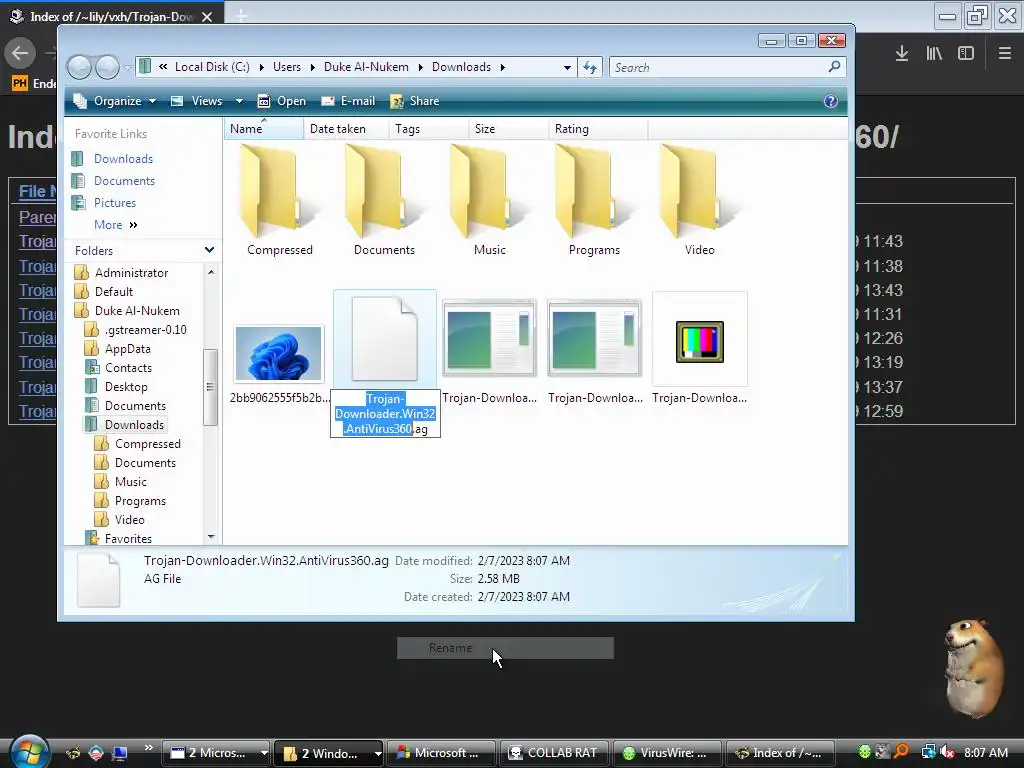Click the muted volume tray icon
Viewport: 1024px width, 768px height.
tap(947, 752)
